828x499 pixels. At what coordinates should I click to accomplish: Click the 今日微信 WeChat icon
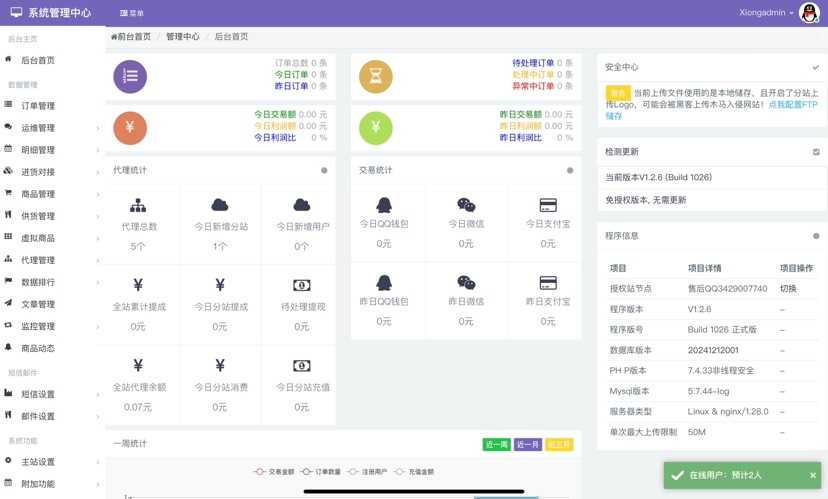tap(466, 205)
